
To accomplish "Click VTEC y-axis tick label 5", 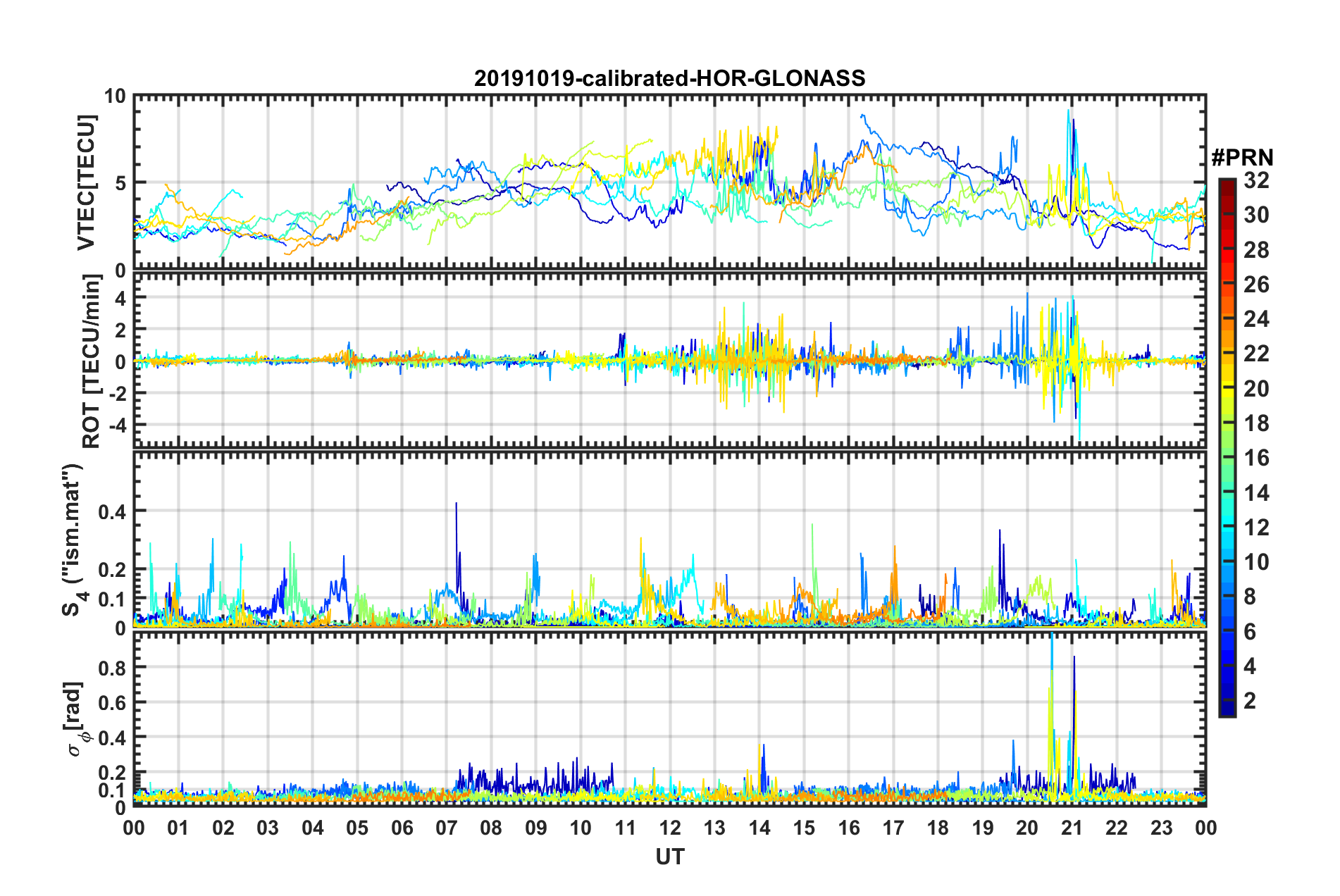I will pos(120,183).
